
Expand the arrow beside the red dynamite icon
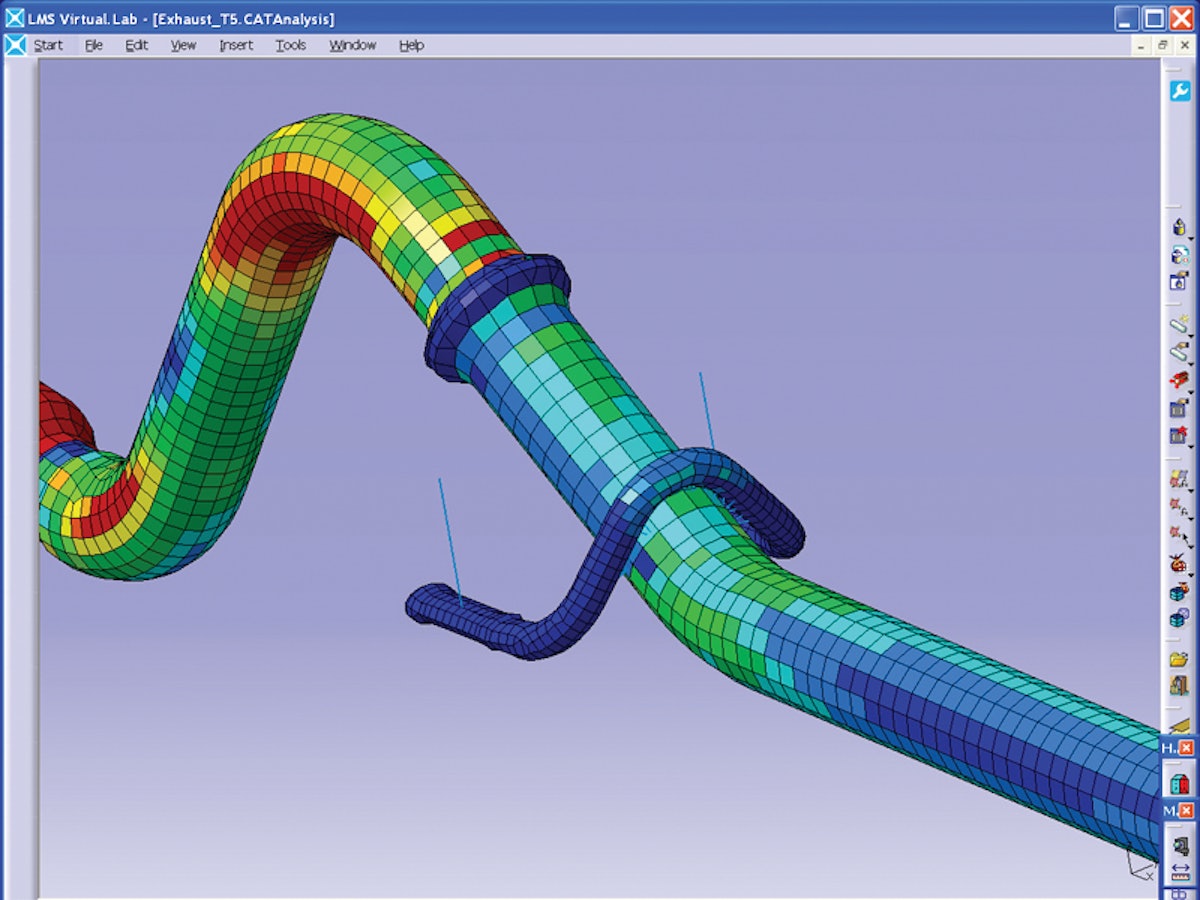coord(1191,390)
